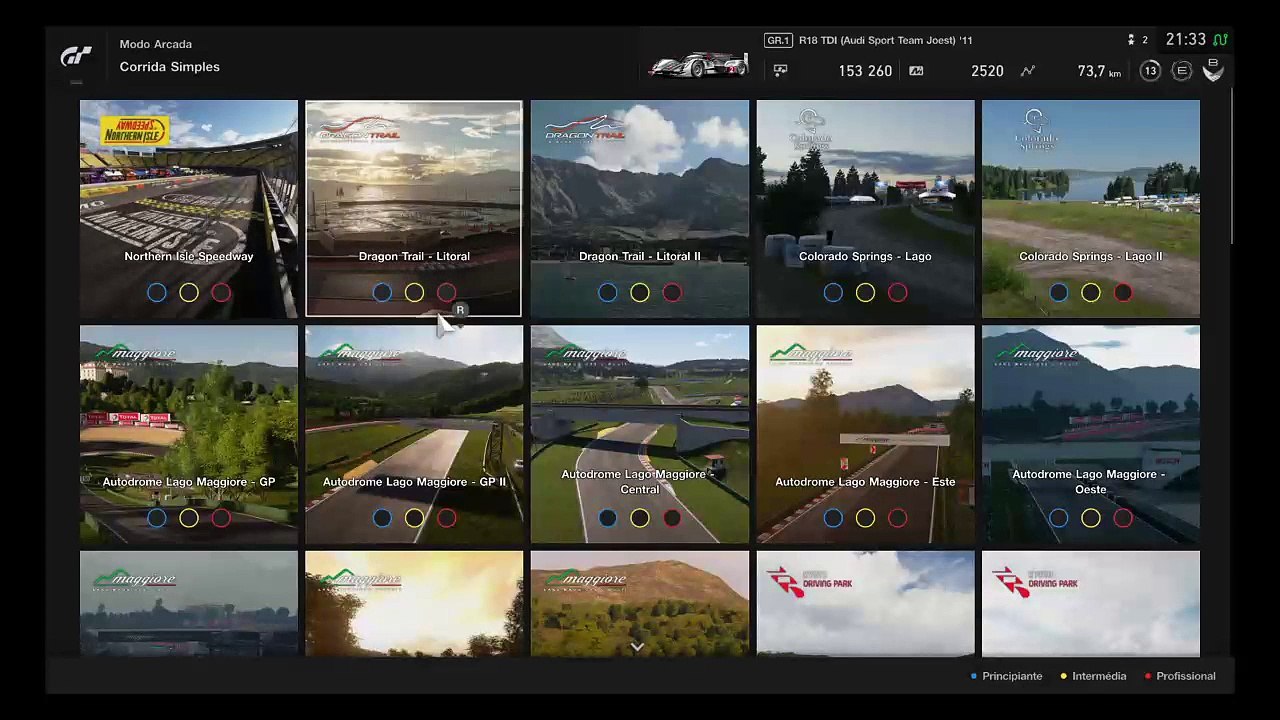Choose beginner blue circle on Northern Isle Speedway
1280x720 pixels.
(x=157, y=293)
